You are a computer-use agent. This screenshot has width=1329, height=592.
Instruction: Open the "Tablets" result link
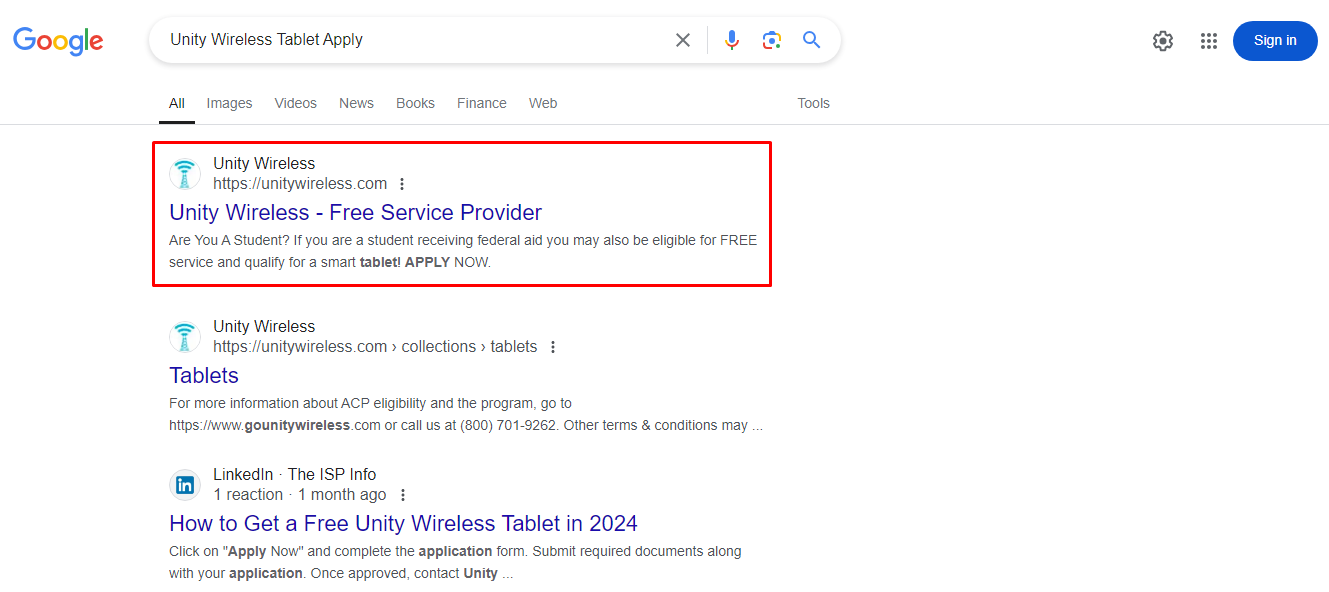point(204,375)
